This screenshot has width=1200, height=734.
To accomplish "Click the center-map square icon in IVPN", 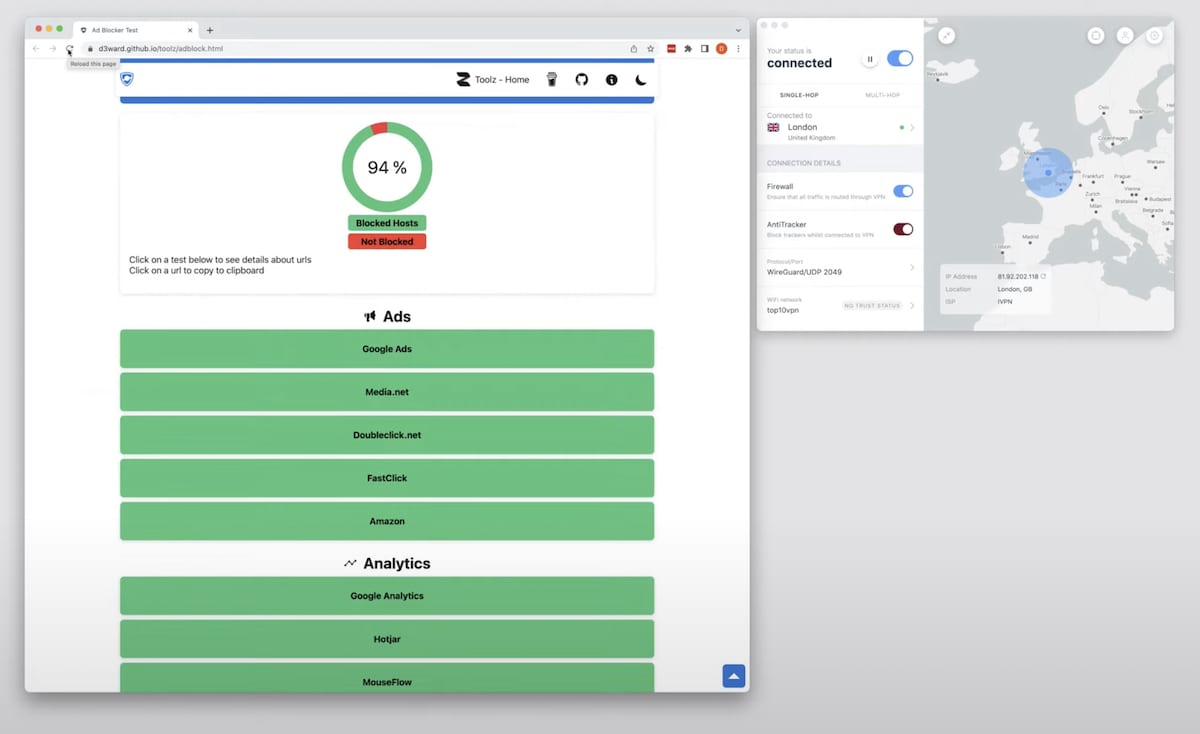I will tap(1096, 35).
